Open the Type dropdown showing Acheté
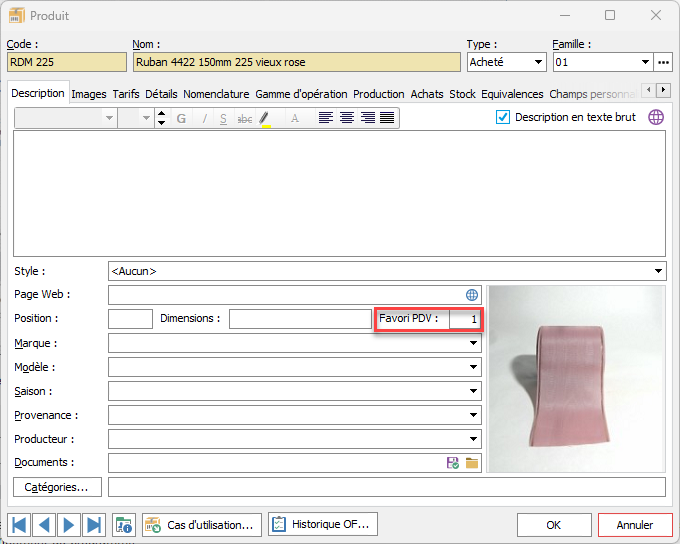This screenshot has width=680, height=544. click(506, 62)
